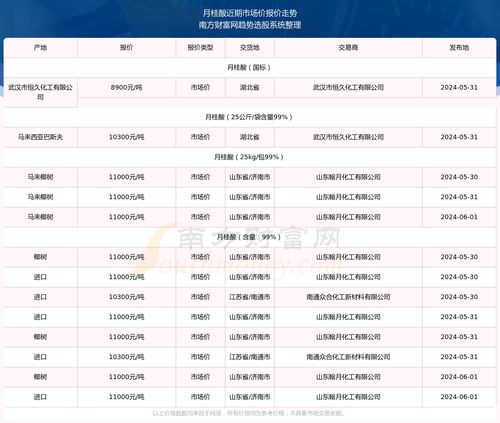Select the 交货地 column header

click(x=250, y=48)
